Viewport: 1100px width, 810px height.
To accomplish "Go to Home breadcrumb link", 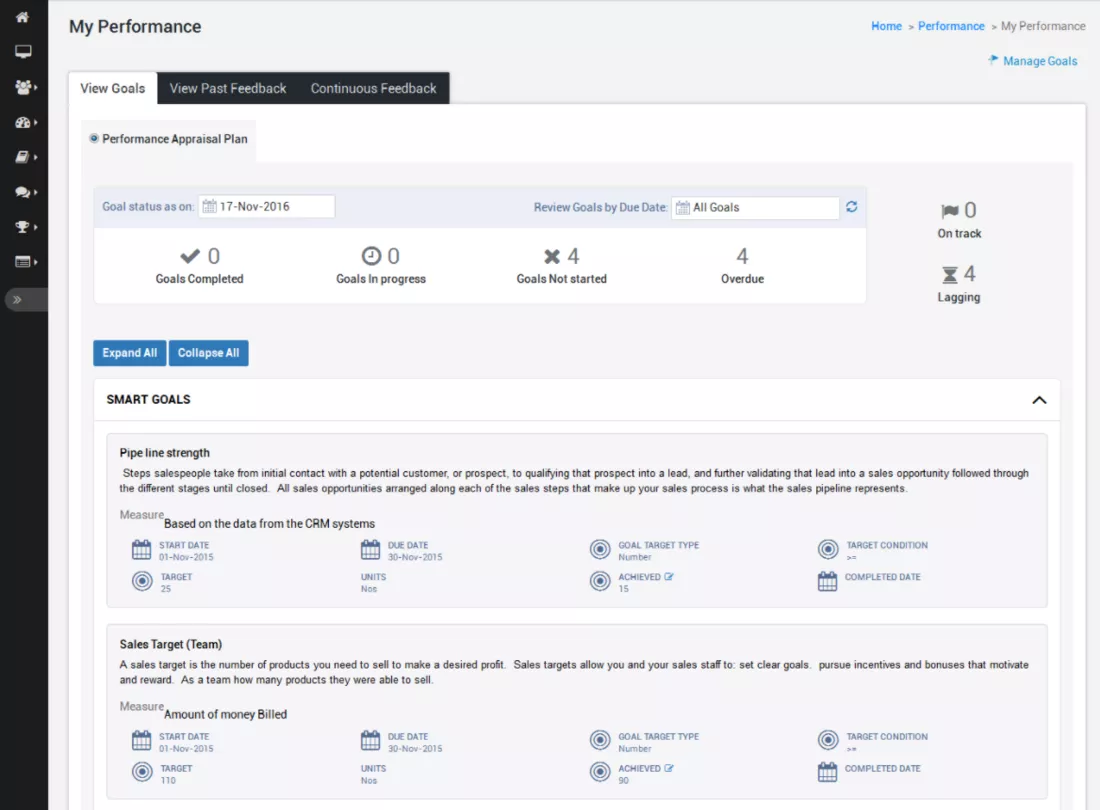I will [x=886, y=26].
